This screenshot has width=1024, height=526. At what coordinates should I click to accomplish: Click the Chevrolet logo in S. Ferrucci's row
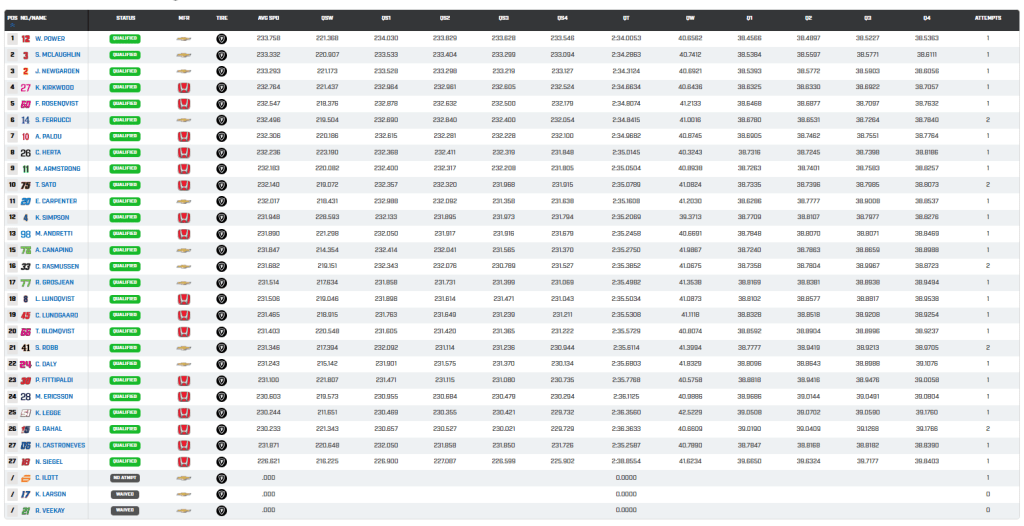click(184, 120)
